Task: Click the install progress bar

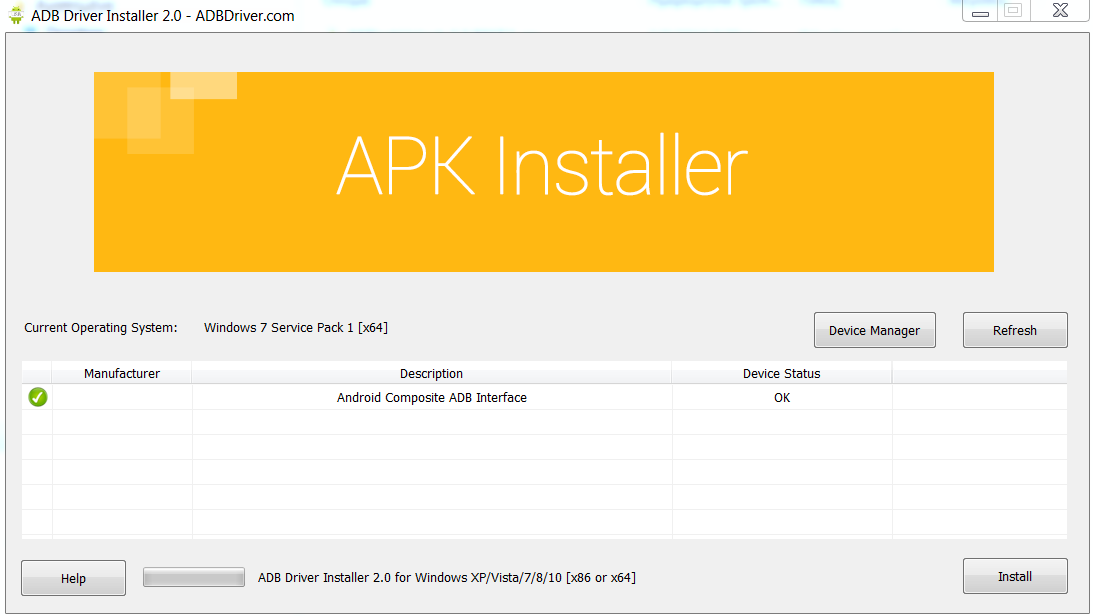Action: point(194,577)
